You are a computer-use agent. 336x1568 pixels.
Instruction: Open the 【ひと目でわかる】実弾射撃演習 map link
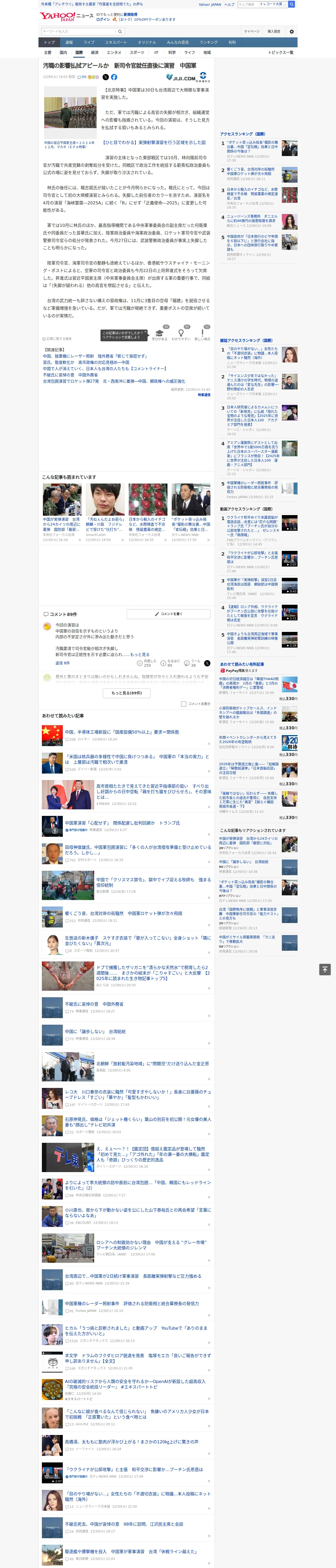153,142
